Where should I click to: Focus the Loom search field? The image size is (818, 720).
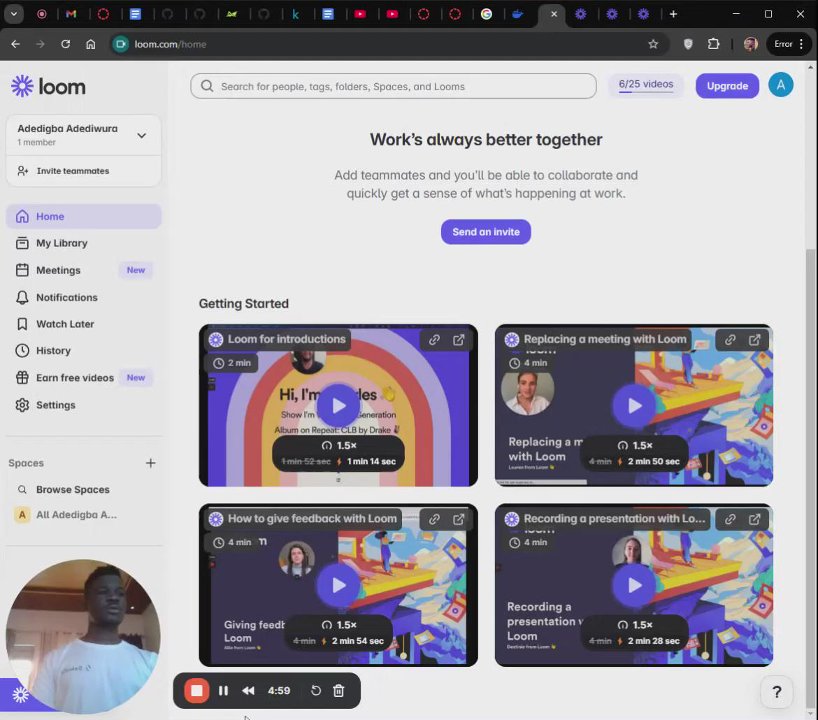[393, 86]
